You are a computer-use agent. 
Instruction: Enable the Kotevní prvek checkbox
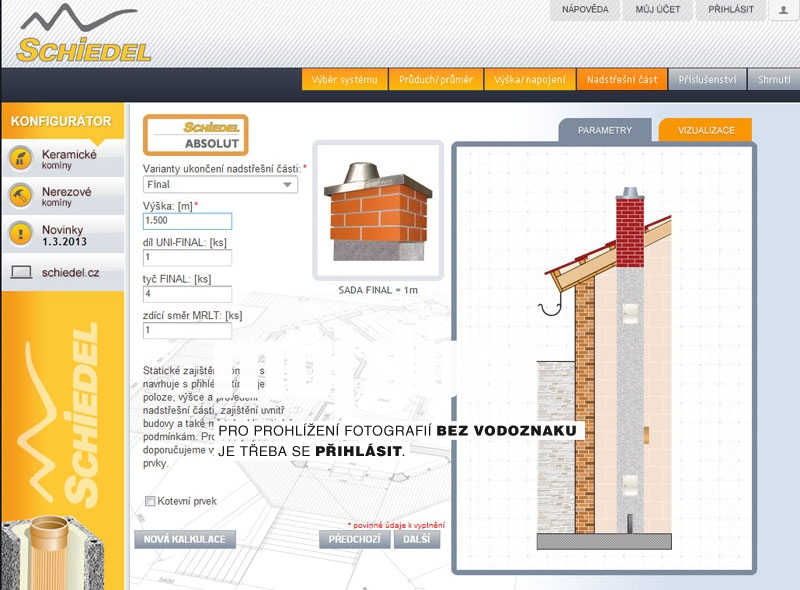coord(150,501)
